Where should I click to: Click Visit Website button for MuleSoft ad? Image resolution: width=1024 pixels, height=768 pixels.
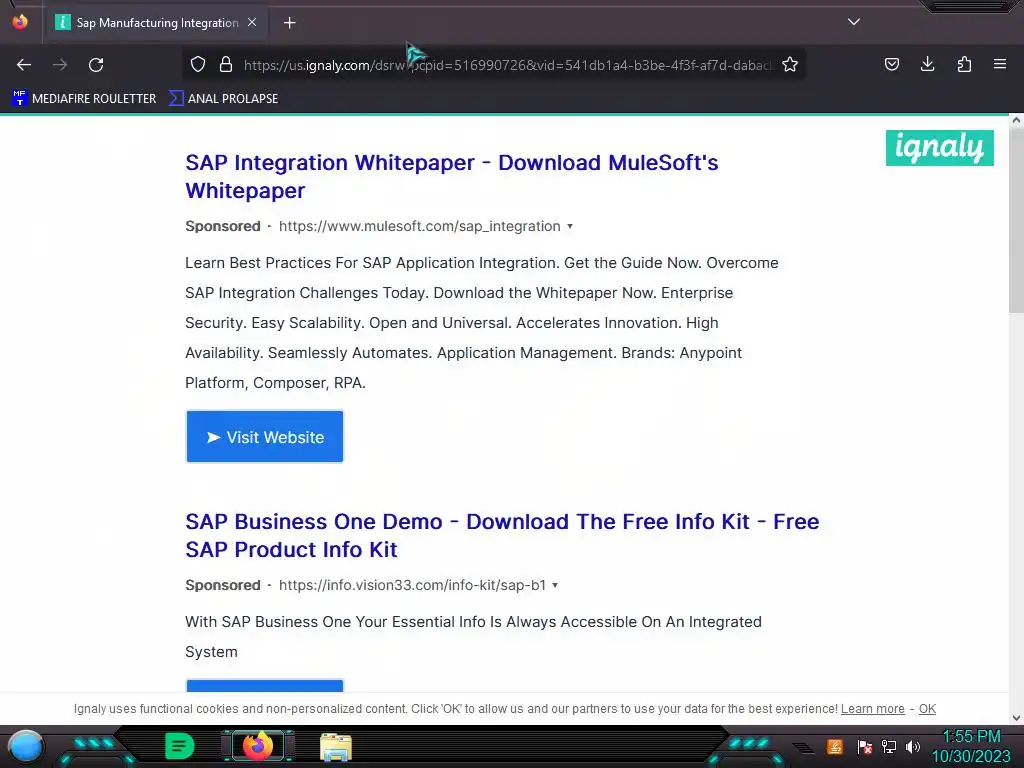(x=264, y=437)
